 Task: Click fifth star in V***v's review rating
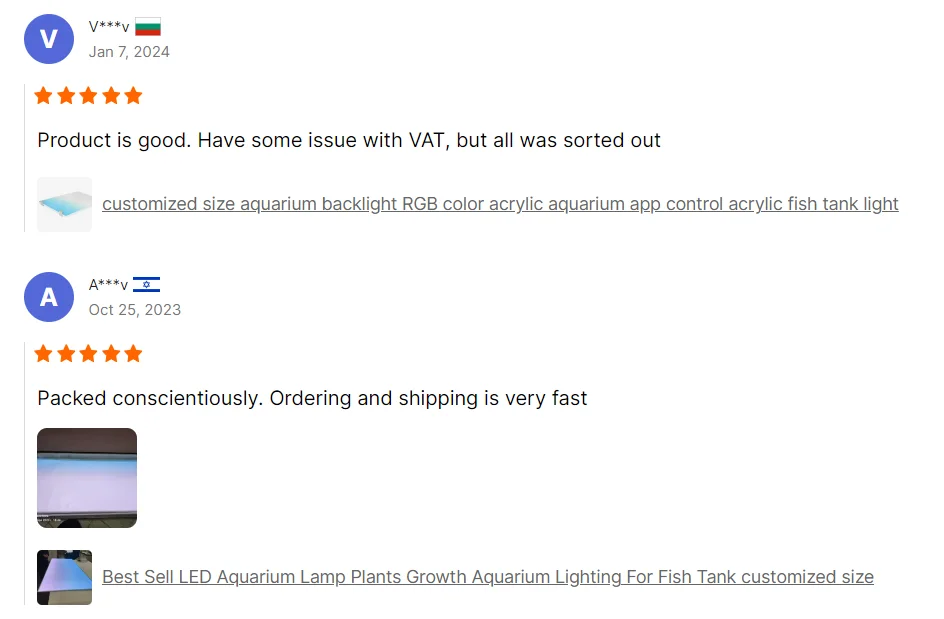[x=133, y=96]
